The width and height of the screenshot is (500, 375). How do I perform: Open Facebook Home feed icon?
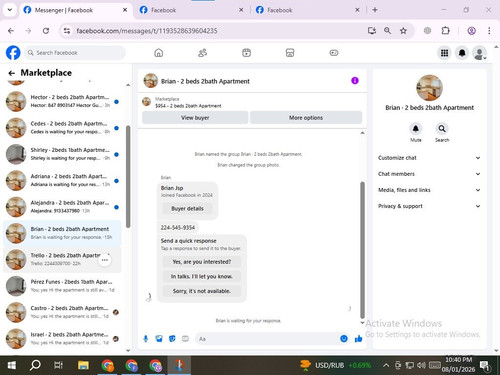tap(159, 53)
